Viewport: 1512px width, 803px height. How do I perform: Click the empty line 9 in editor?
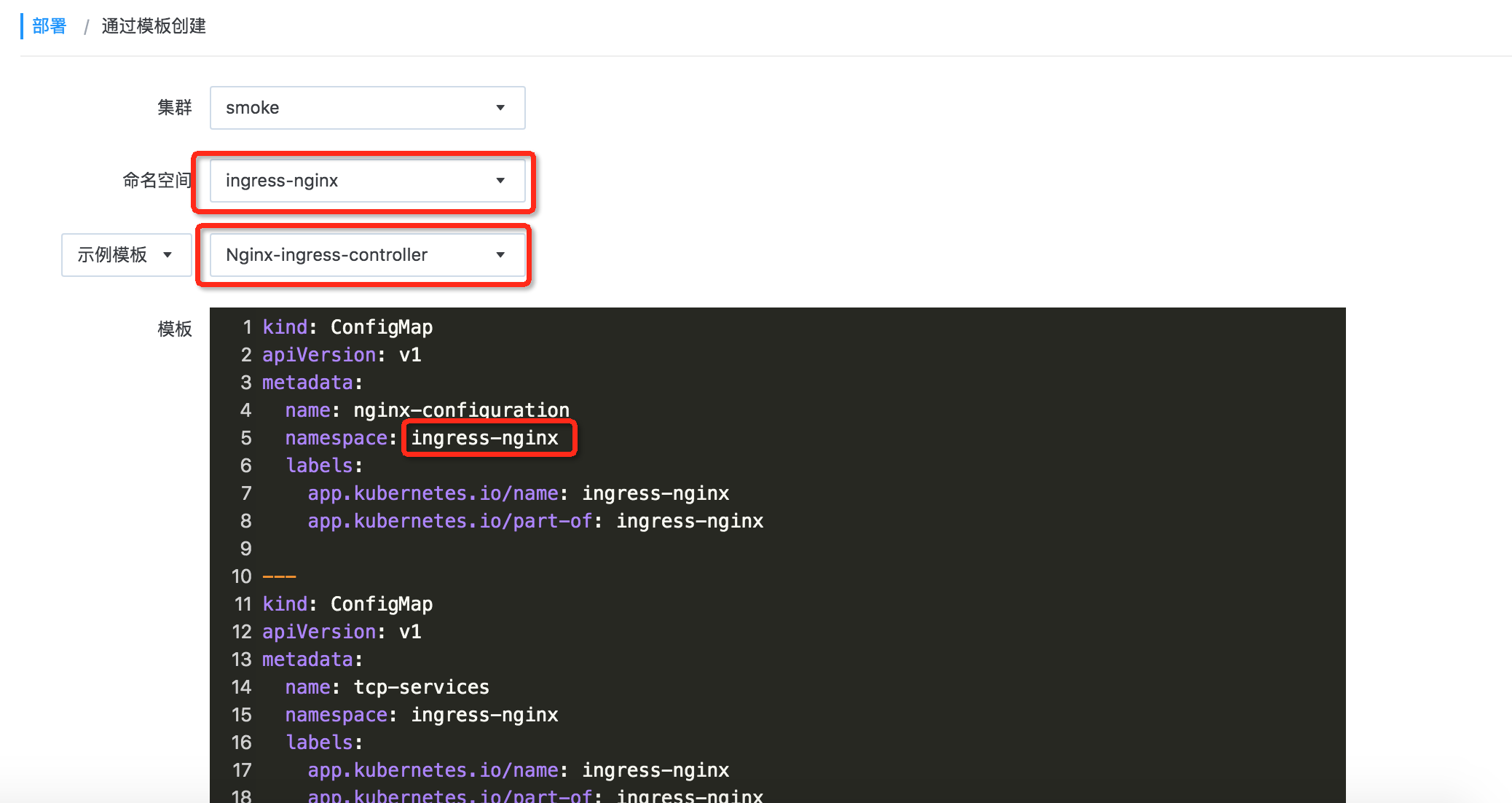pos(510,549)
